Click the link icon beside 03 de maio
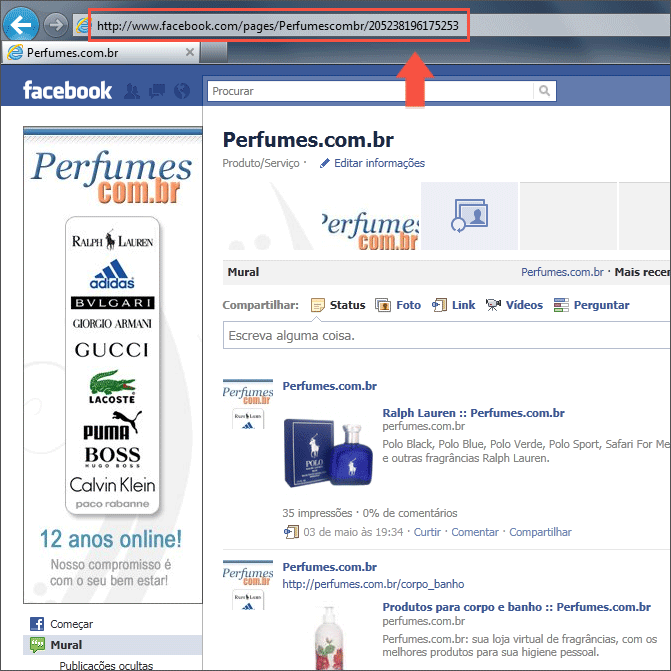 tap(291, 532)
